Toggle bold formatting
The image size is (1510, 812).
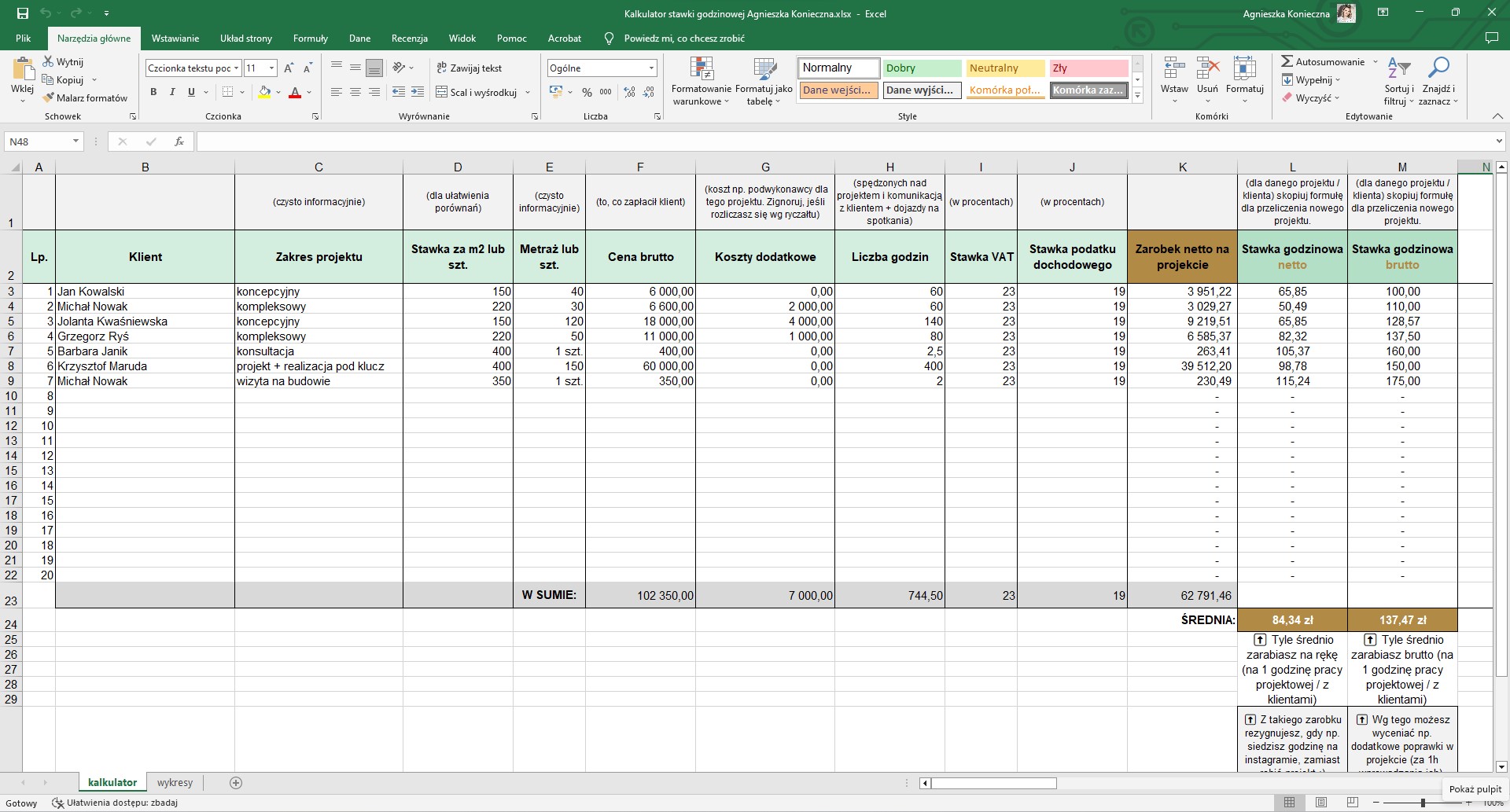pos(153,92)
